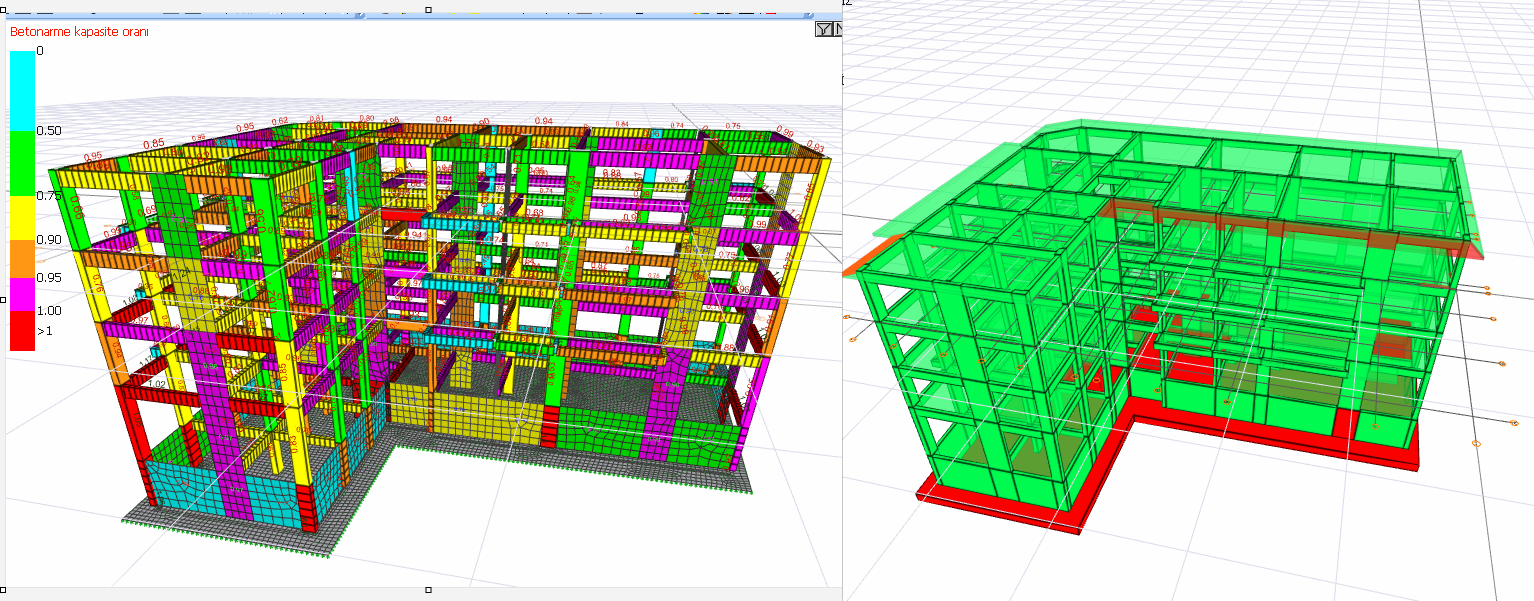
Task: Click the bottom-middle viewport resize handle
Action: 428,589
